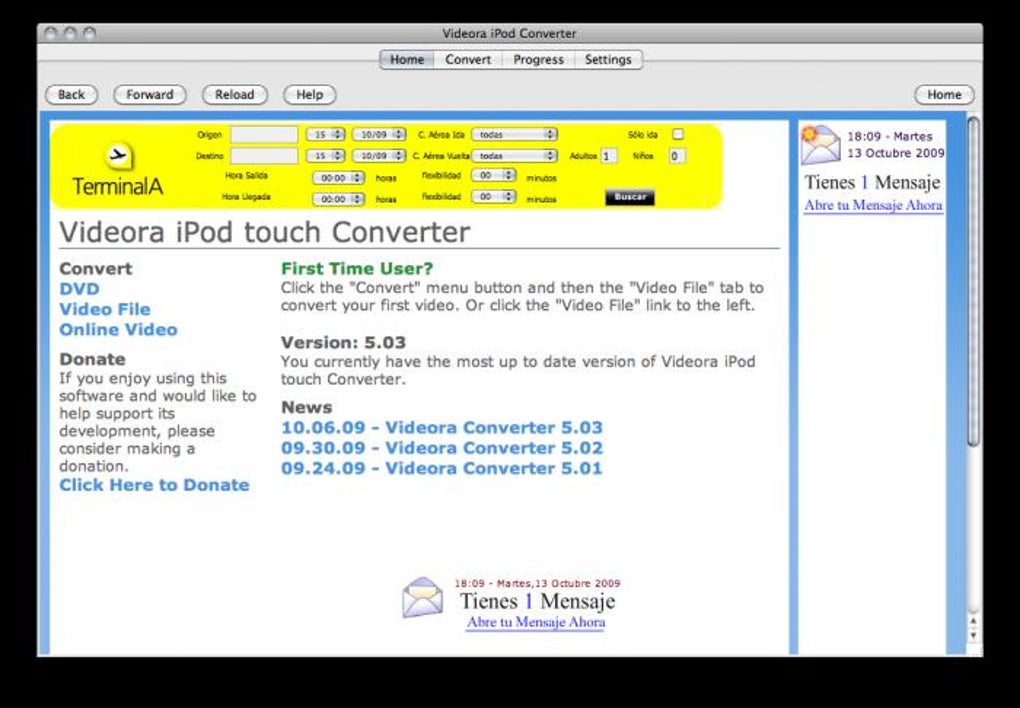Image resolution: width=1020 pixels, height=708 pixels.
Task: Click the Back button
Action: (72, 94)
